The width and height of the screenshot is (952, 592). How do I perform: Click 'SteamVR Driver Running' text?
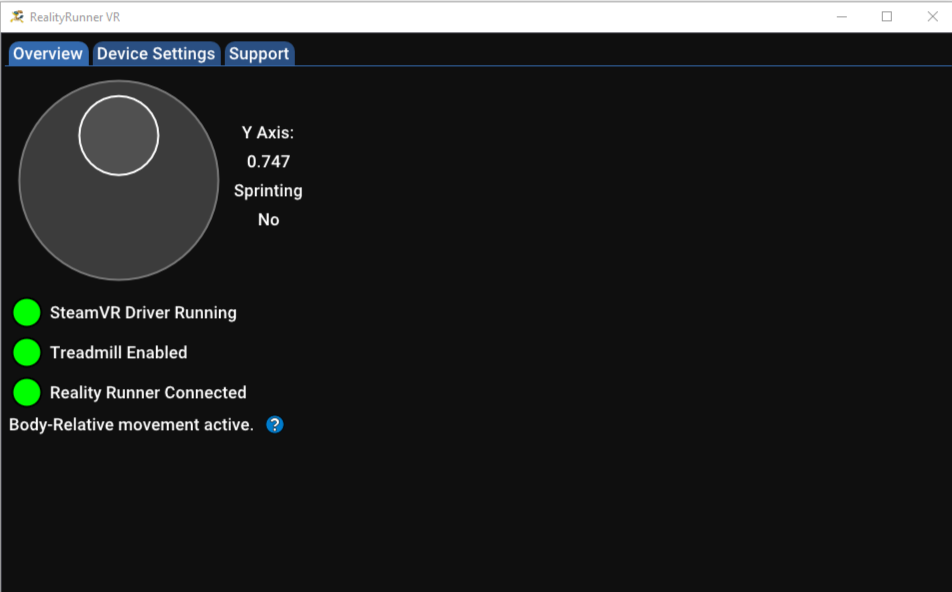(x=143, y=313)
